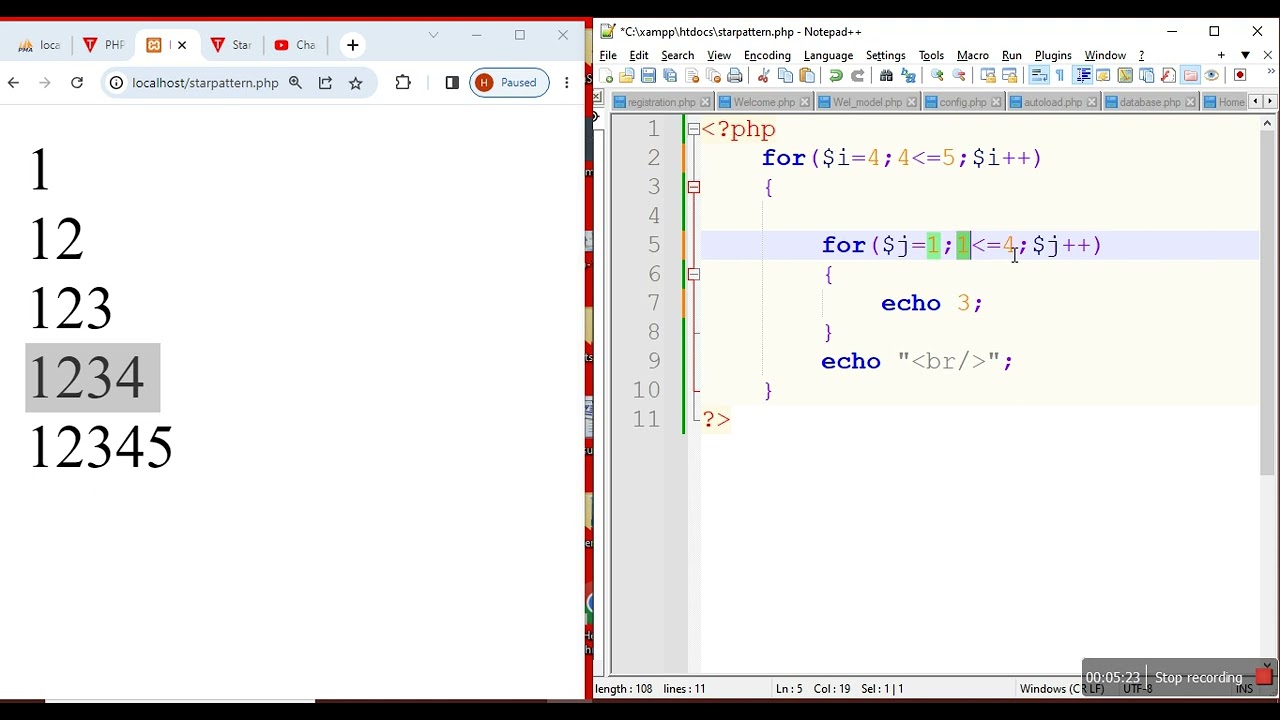Undo the last edit via toolbar
1280x720 pixels.
[x=836, y=75]
